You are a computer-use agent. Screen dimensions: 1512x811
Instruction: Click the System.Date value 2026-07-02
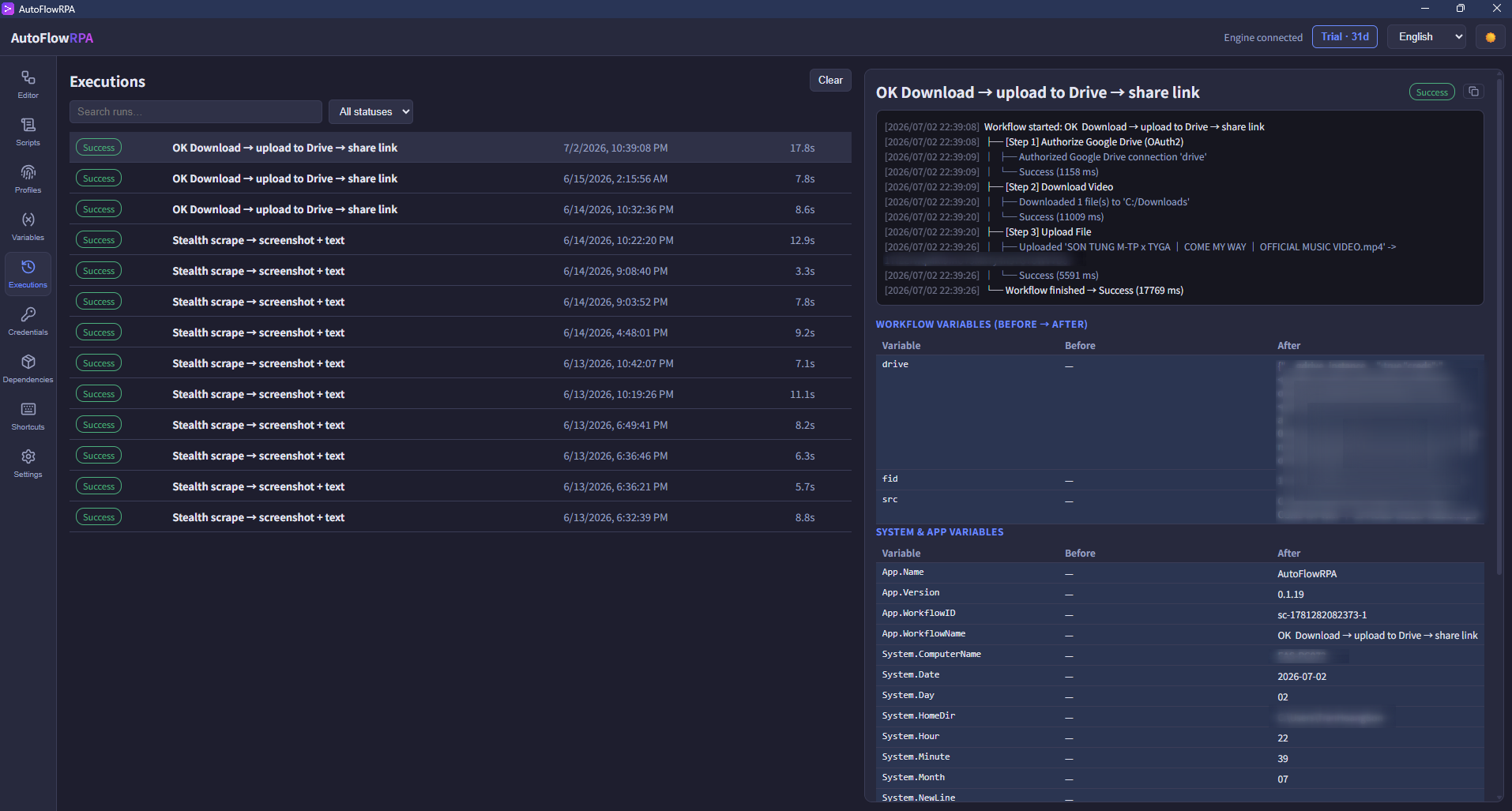(x=1301, y=677)
